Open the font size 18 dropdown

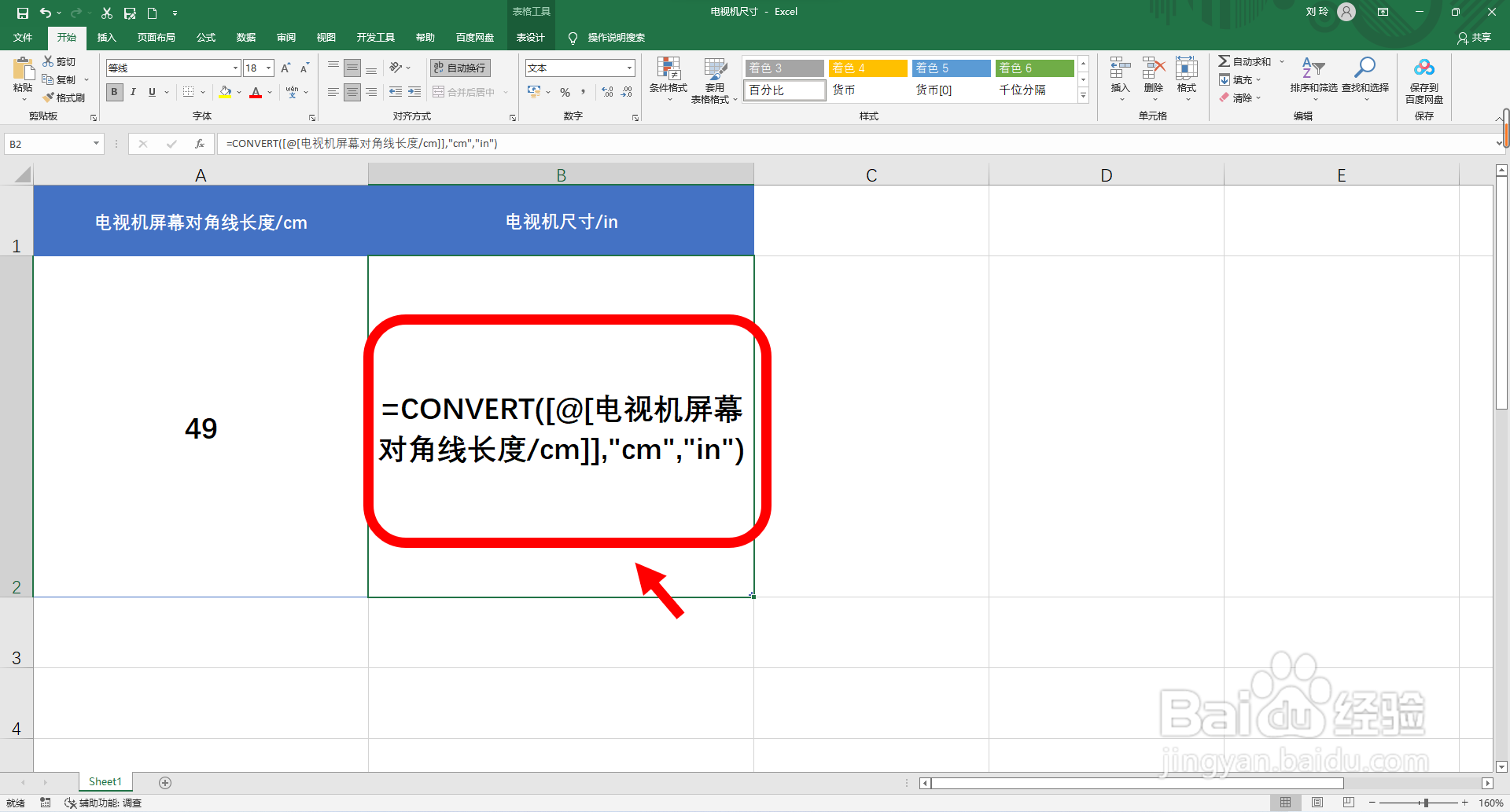[x=268, y=68]
